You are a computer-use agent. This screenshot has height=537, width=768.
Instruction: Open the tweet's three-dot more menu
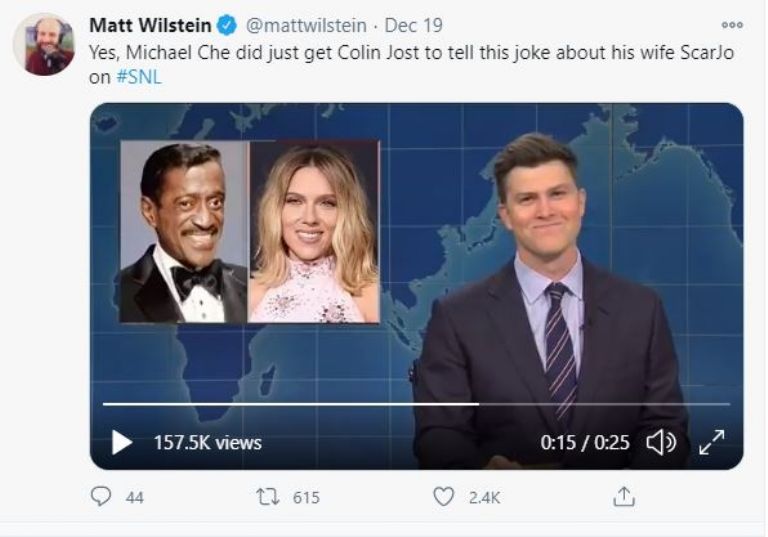(x=732, y=25)
